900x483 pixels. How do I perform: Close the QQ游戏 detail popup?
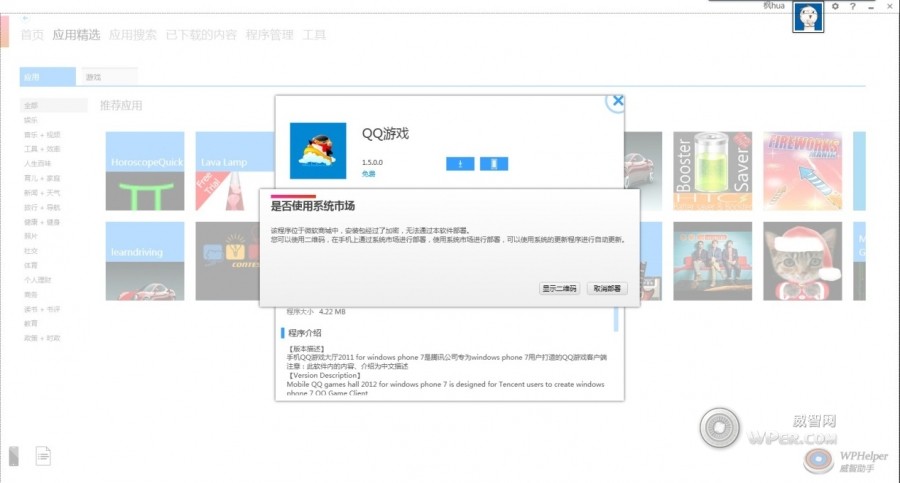[618, 101]
